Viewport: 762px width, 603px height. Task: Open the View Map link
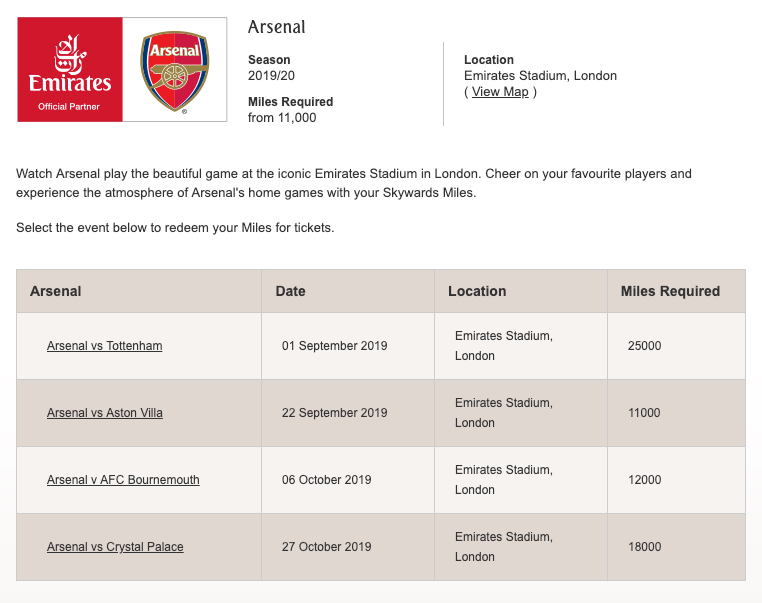point(500,92)
